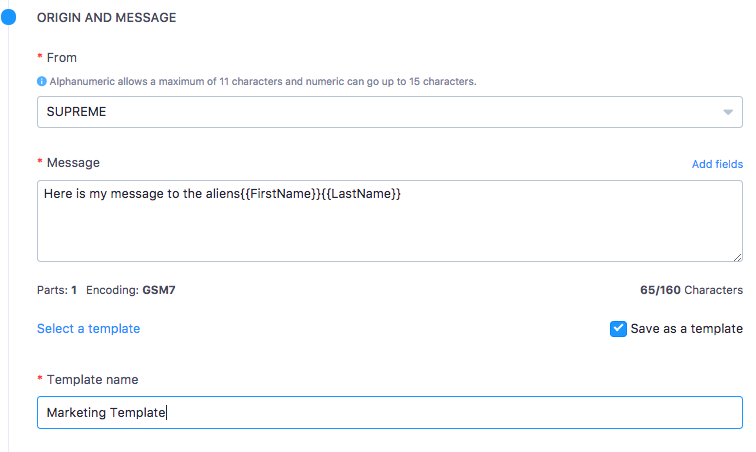Click the message box resize handle
Image resolution: width=756 pixels, height=452 pixels.
click(x=738, y=258)
